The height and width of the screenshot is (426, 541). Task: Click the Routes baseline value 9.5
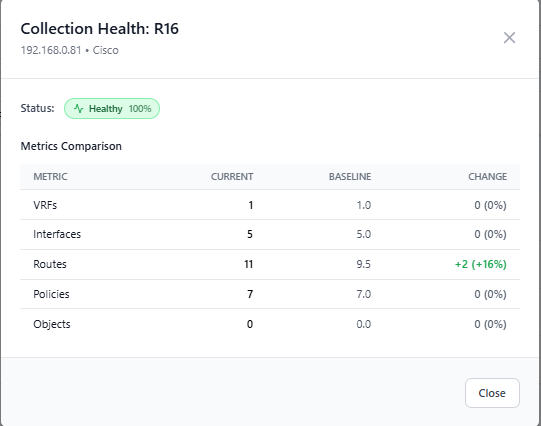364,264
